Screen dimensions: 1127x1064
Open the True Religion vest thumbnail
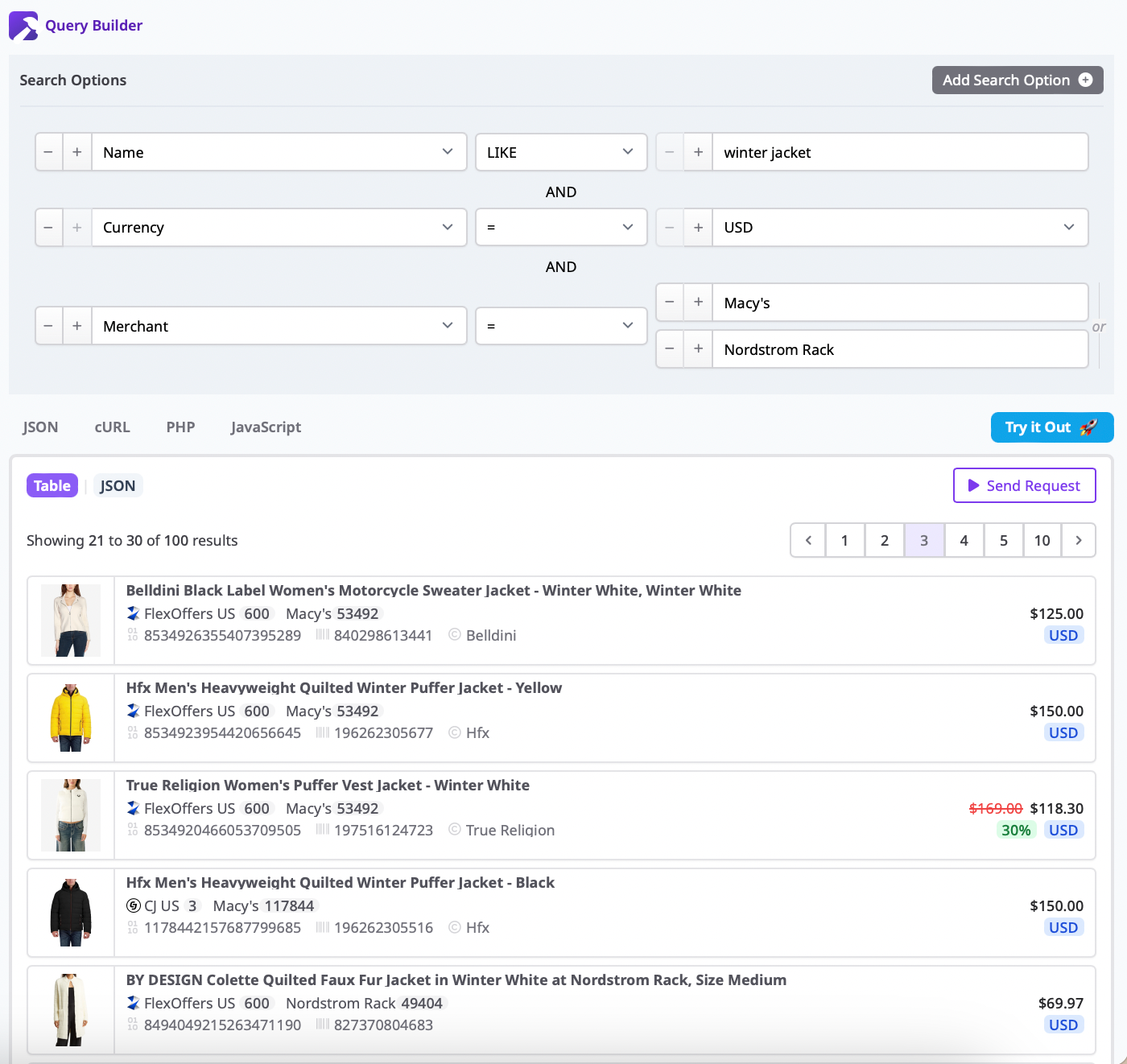[x=71, y=815]
